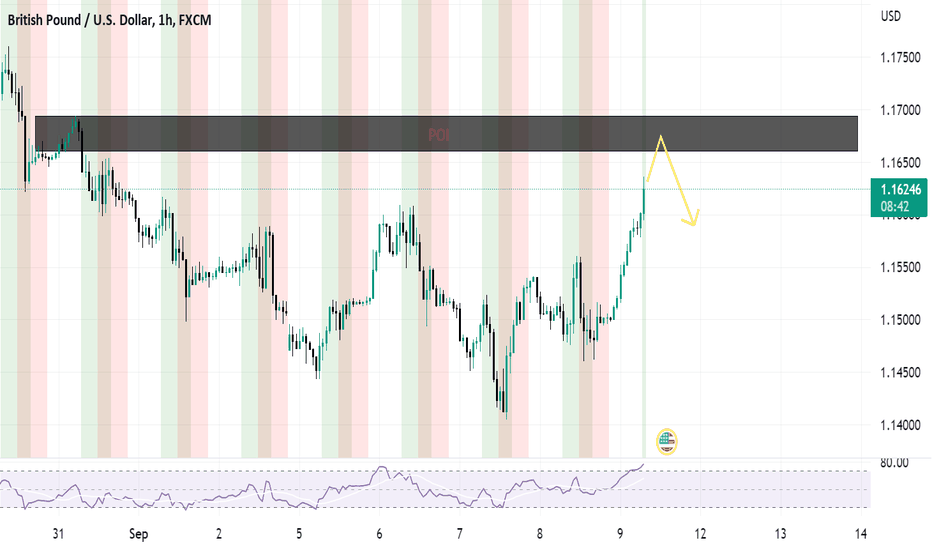This screenshot has height=550, width=932.
Task: Click the POI zone label
Action: 439,135
